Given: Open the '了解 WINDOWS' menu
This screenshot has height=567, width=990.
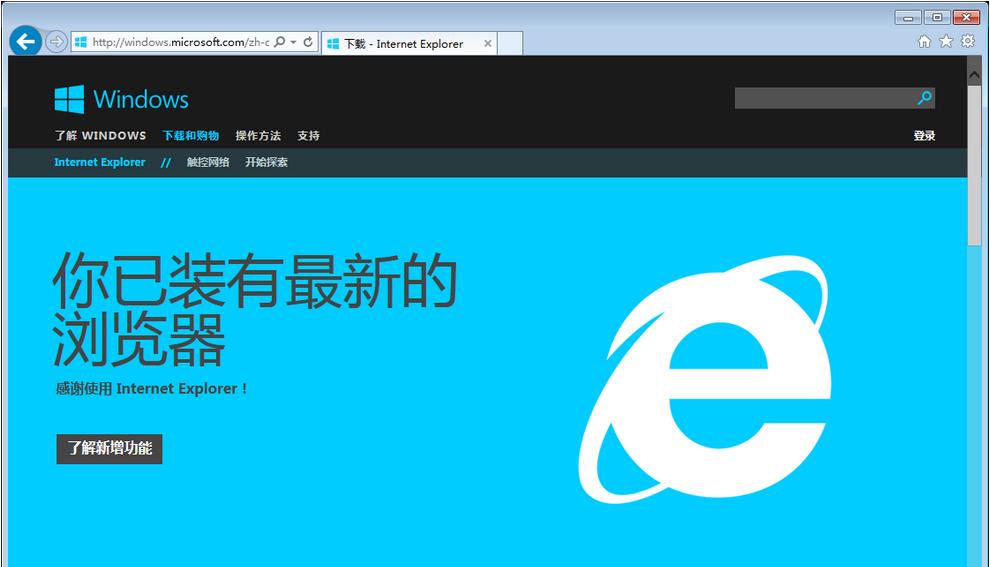Looking at the screenshot, I should (100, 136).
